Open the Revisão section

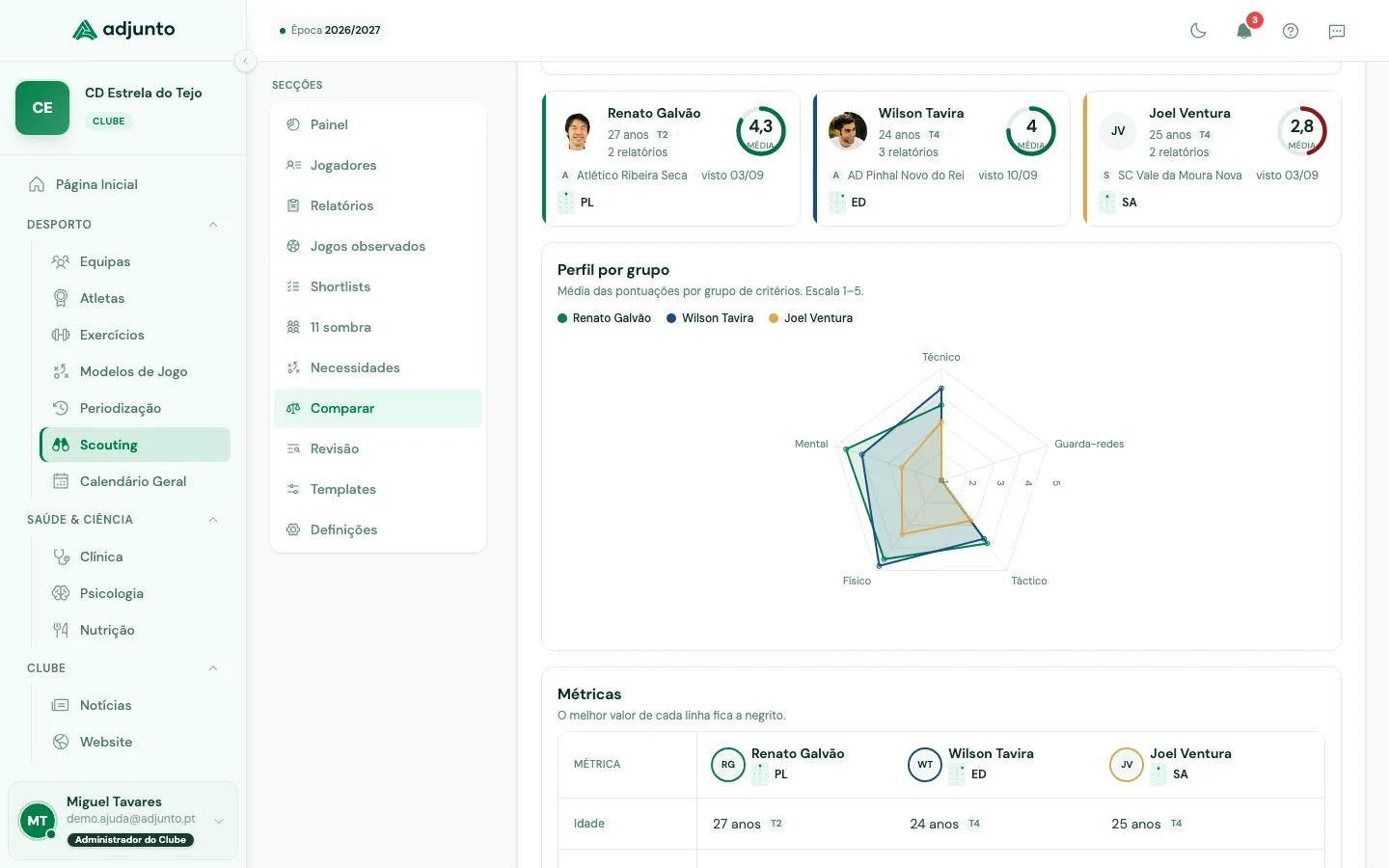coord(378,448)
